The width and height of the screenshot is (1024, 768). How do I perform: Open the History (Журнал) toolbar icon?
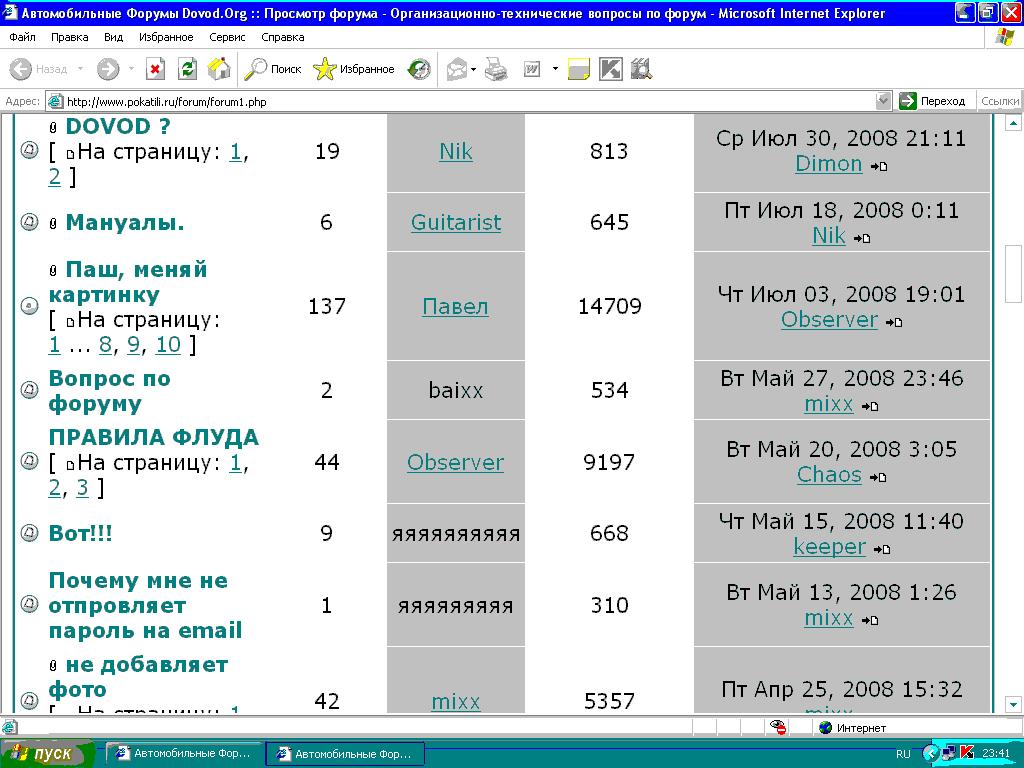click(420, 69)
